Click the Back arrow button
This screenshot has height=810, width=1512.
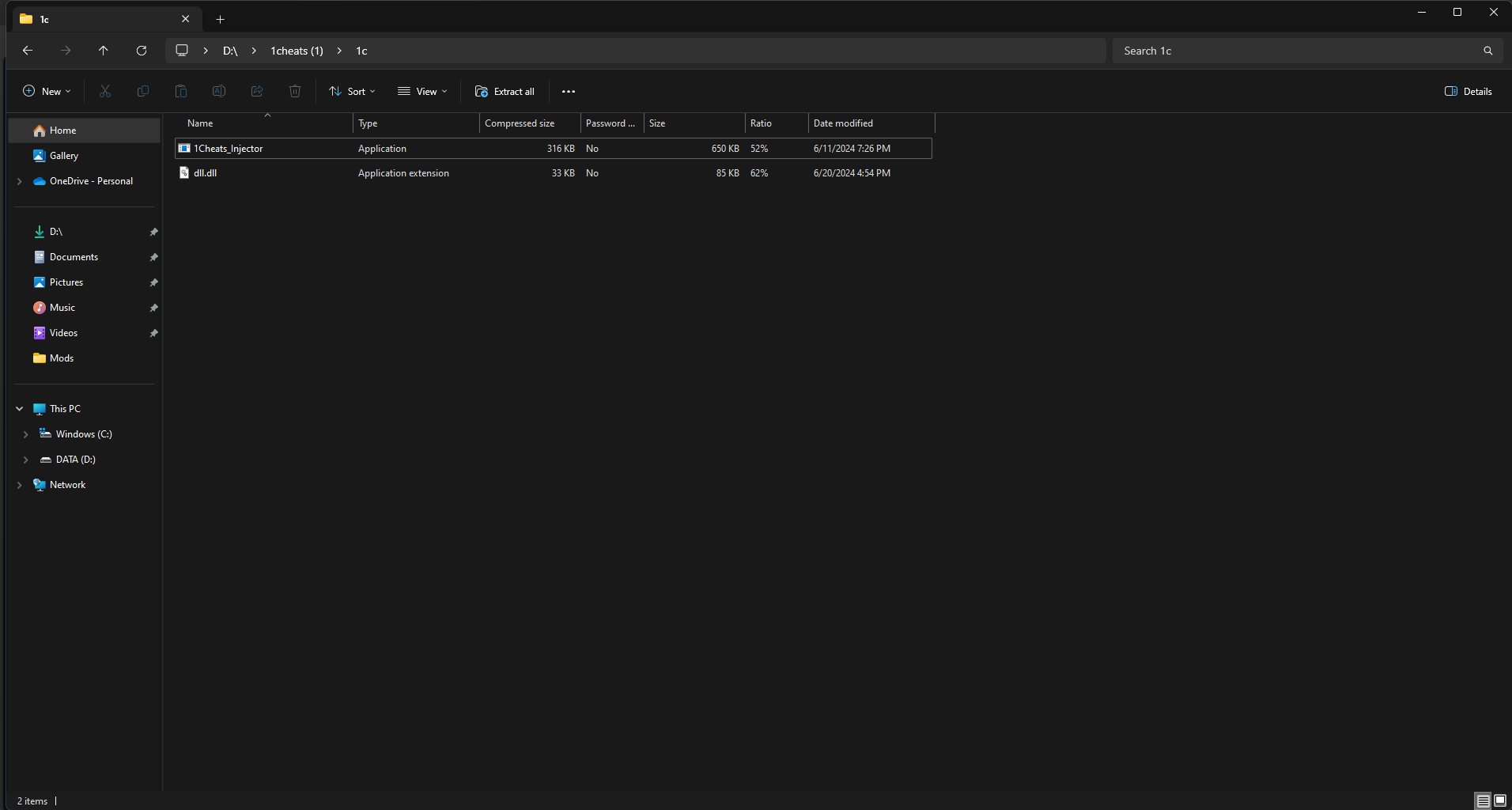click(x=28, y=51)
